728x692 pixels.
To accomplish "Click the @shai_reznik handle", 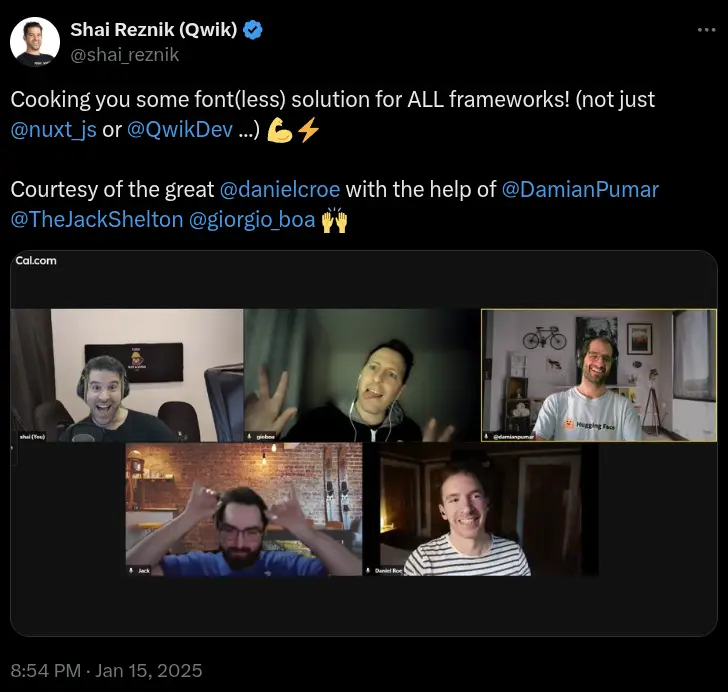I will tap(125, 54).
